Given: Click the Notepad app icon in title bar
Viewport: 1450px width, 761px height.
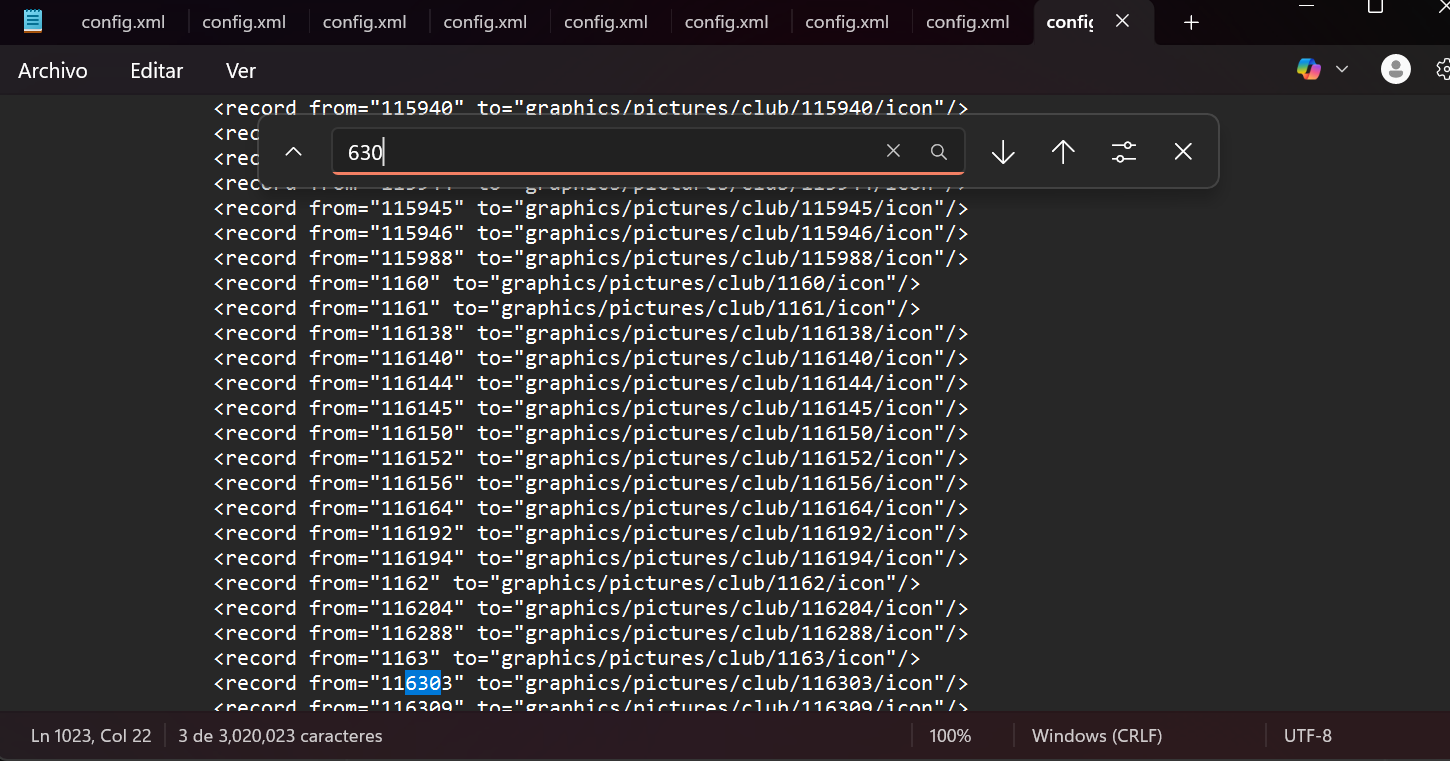Looking at the screenshot, I should 33,21.
